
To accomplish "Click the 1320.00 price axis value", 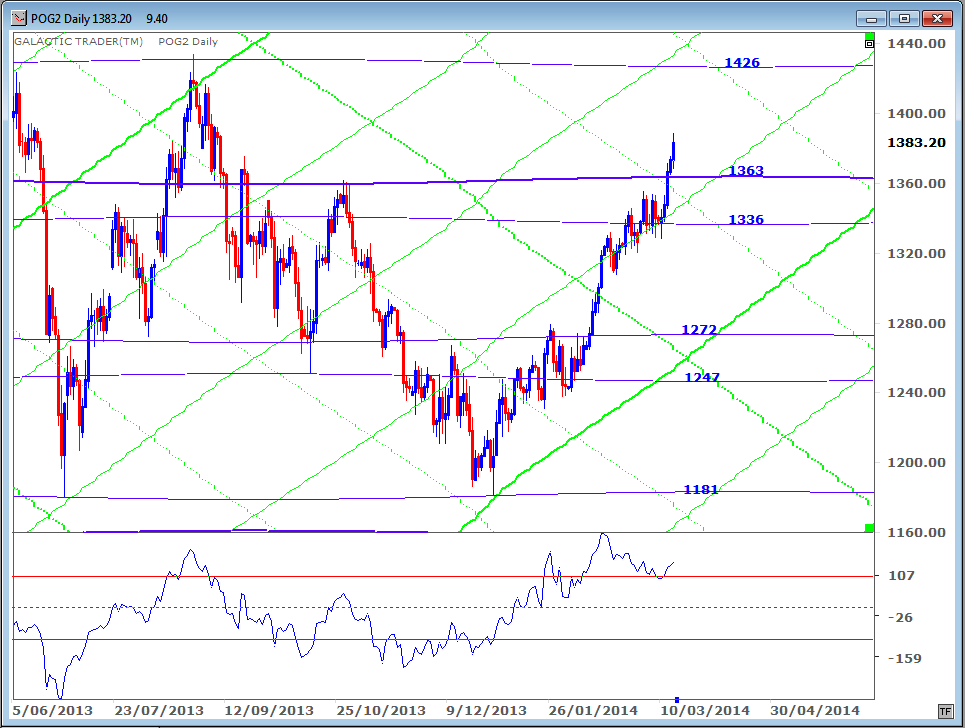I will (x=916, y=254).
